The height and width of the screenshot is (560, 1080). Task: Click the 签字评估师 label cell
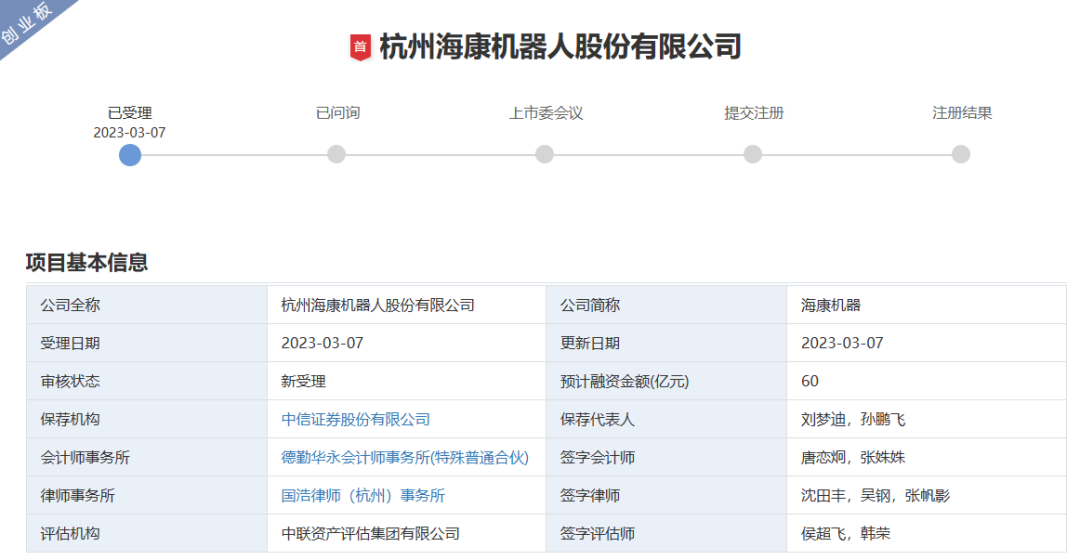(x=666, y=533)
